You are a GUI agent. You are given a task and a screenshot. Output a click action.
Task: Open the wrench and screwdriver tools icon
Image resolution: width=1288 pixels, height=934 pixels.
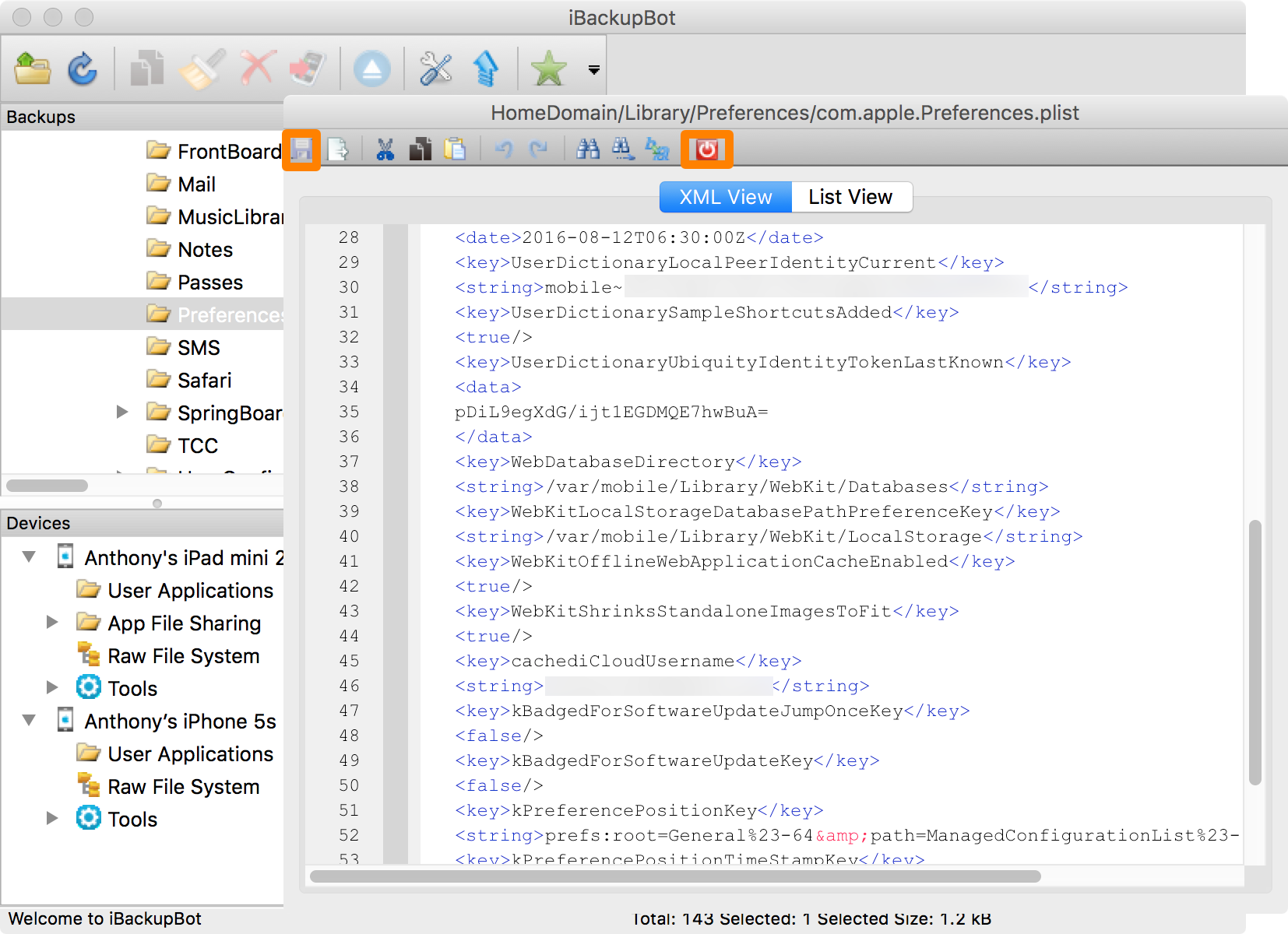click(x=436, y=68)
